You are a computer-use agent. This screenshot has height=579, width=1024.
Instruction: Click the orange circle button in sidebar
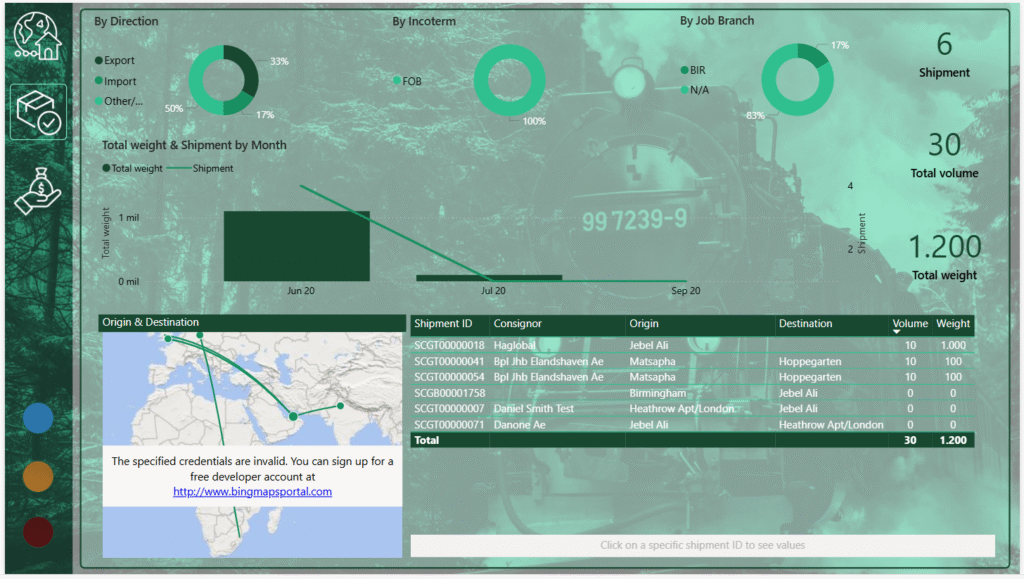click(38, 476)
